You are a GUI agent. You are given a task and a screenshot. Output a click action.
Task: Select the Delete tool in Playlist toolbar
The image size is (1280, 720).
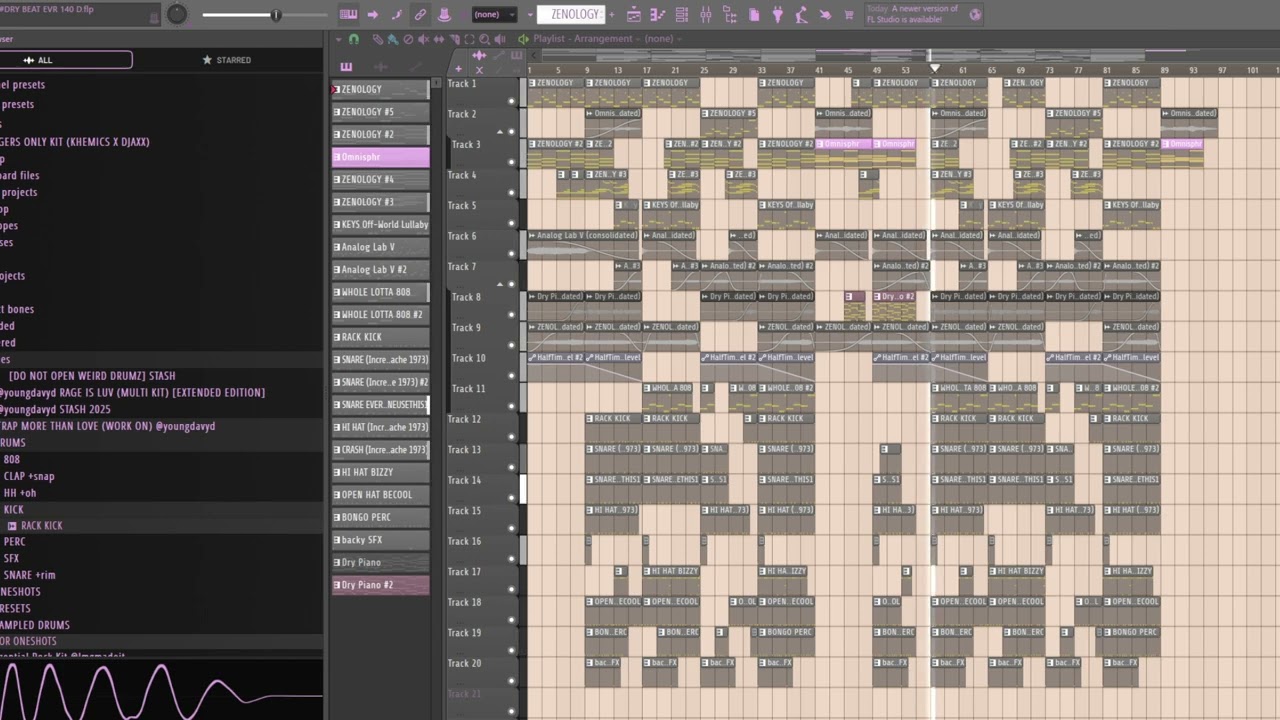click(x=408, y=39)
